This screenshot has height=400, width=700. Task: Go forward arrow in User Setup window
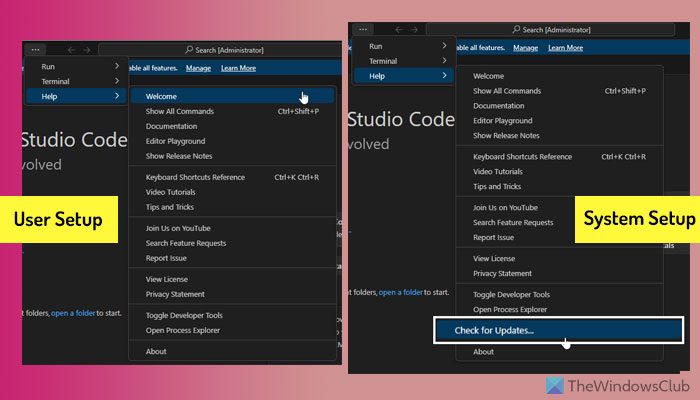click(87, 50)
